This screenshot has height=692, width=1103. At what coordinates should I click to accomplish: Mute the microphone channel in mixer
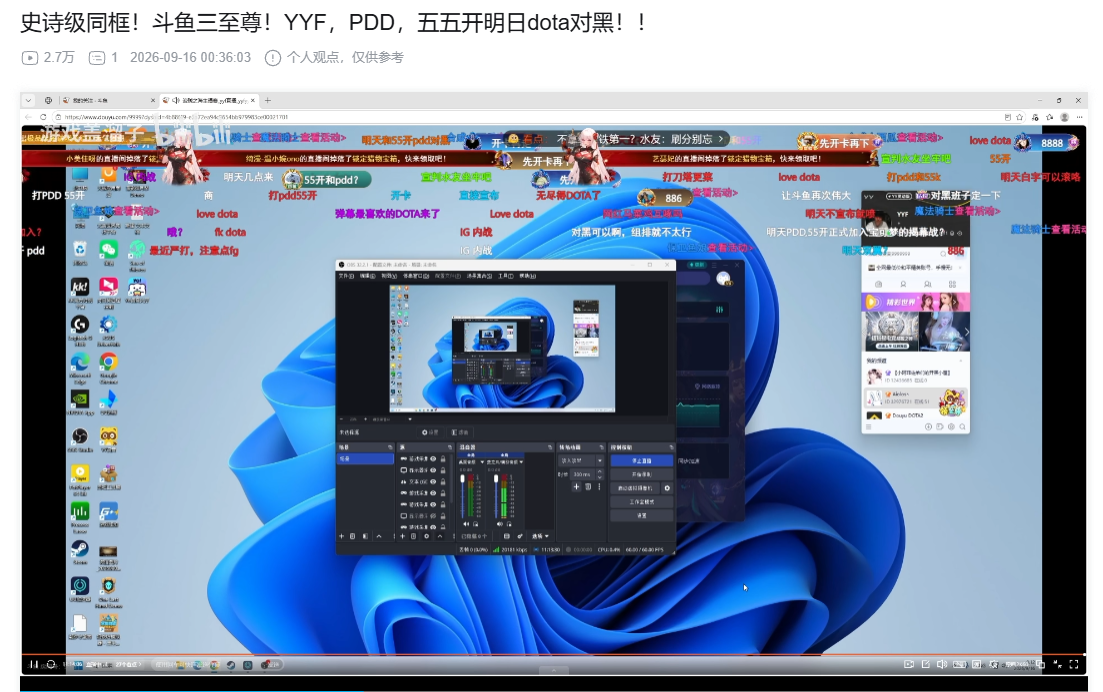pyautogui.click(x=500, y=524)
